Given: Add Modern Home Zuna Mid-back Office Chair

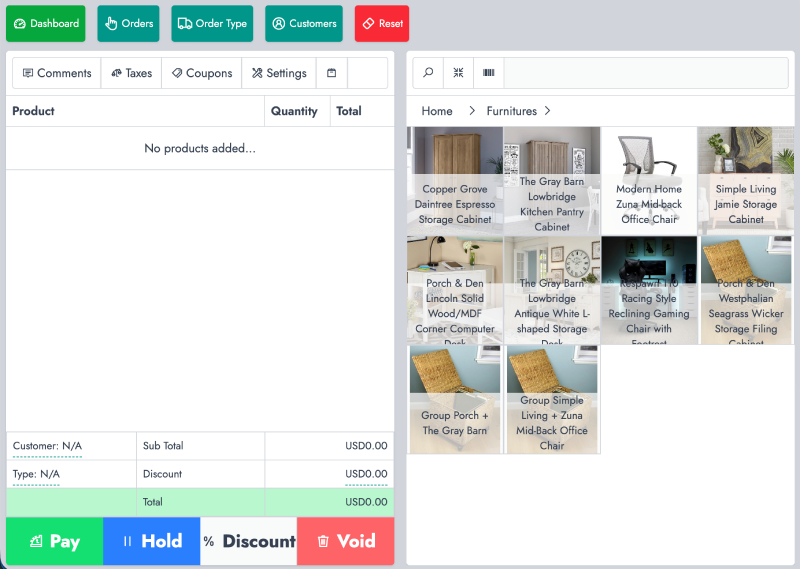Looking at the screenshot, I should pyautogui.click(x=649, y=181).
